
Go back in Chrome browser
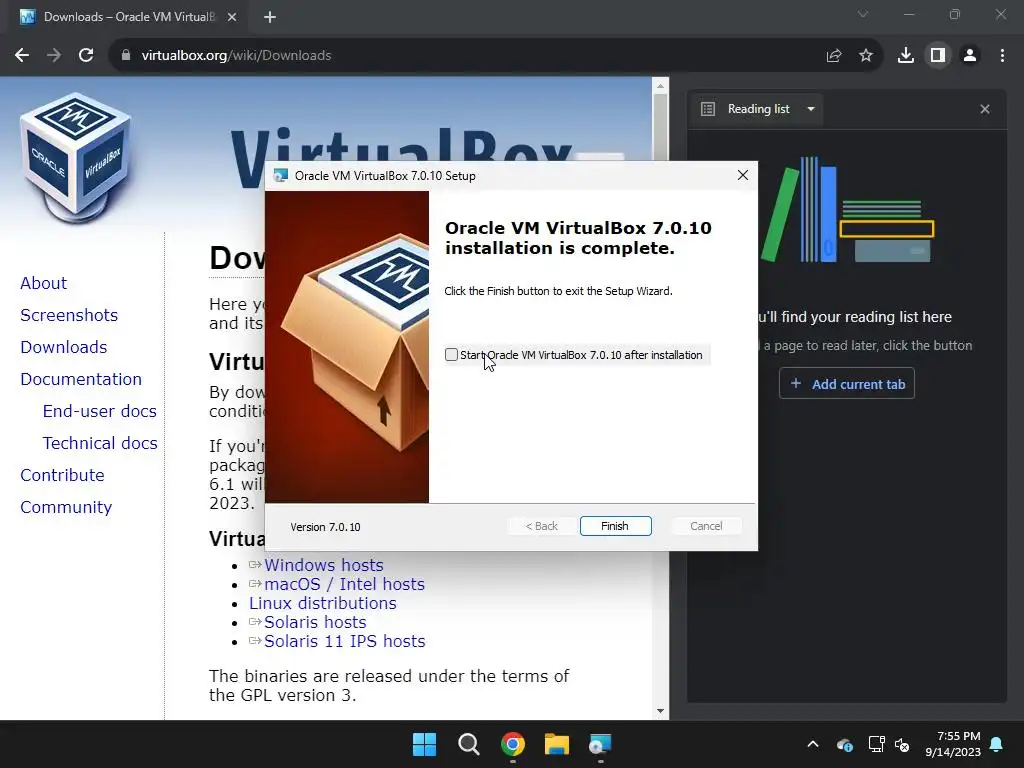pyautogui.click(x=22, y=56)
